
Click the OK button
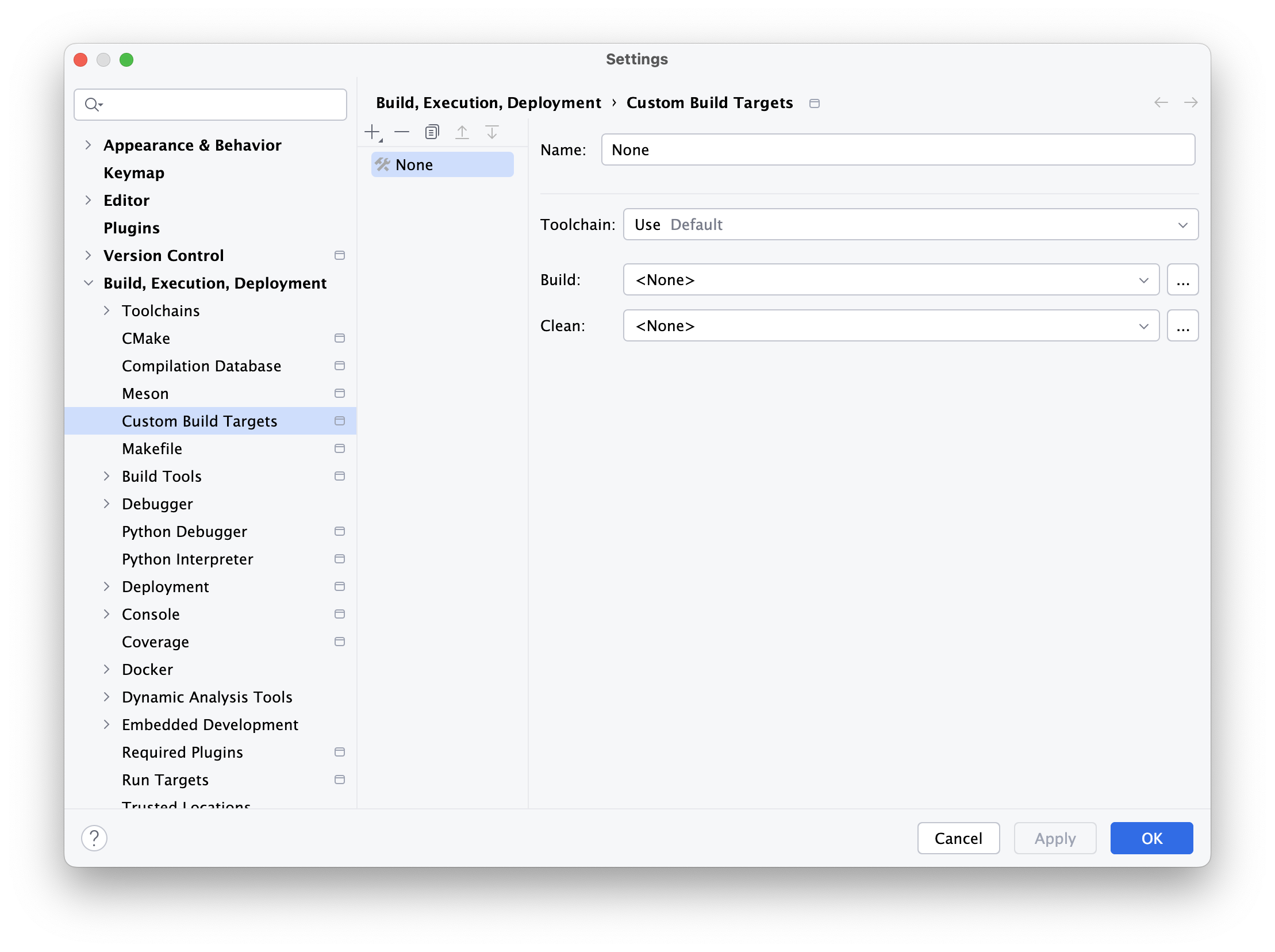[1151, 838]
